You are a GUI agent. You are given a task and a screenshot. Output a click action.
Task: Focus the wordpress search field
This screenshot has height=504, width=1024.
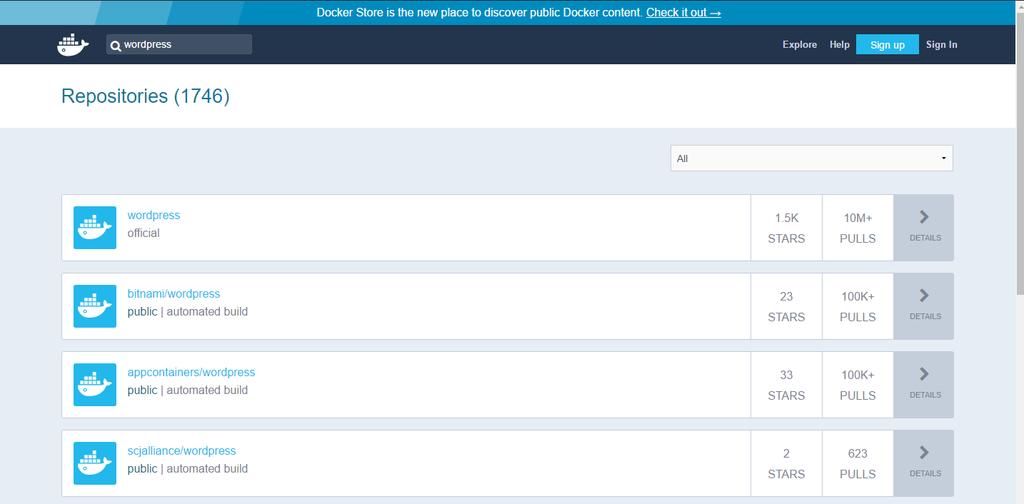pyautogui.click(x=179, y=44)
